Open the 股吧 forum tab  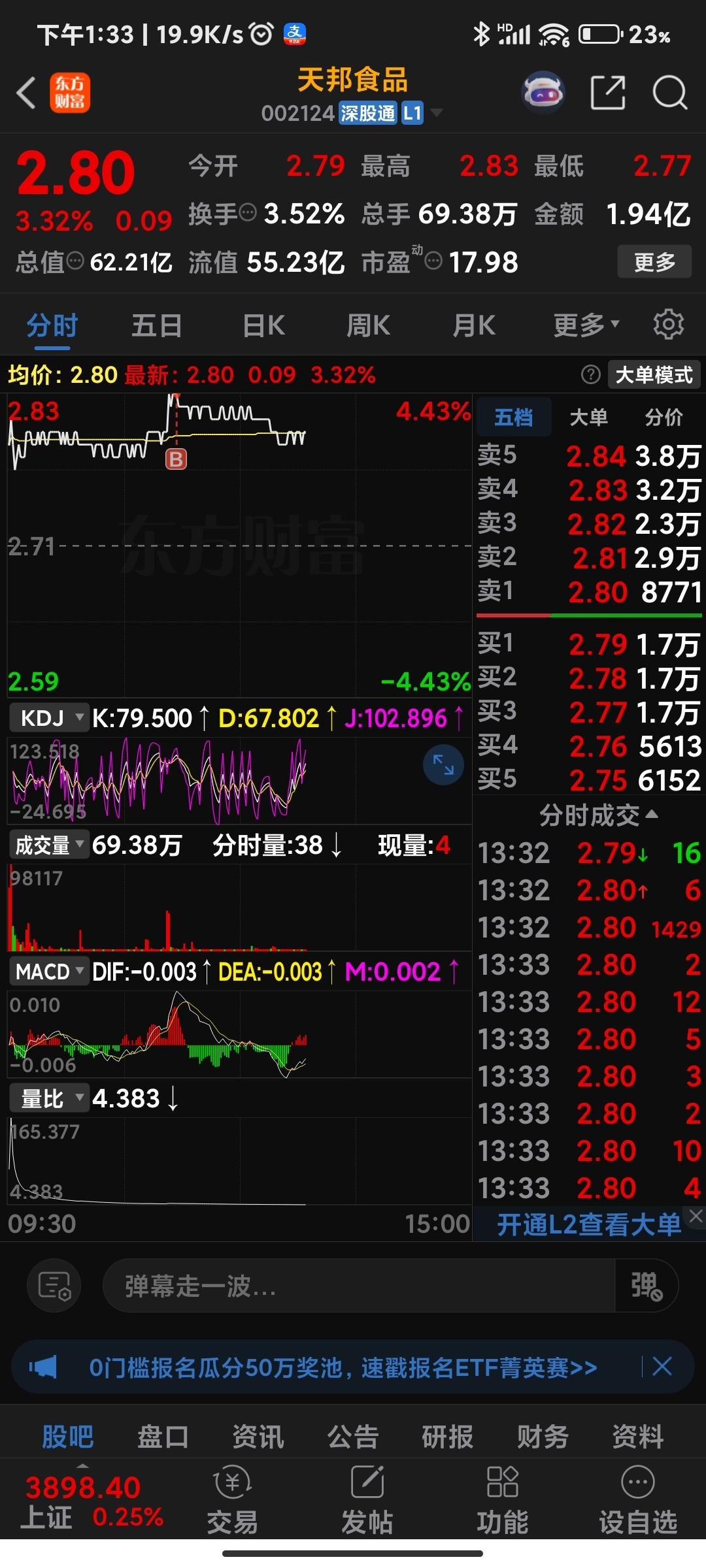point(67,1435)
